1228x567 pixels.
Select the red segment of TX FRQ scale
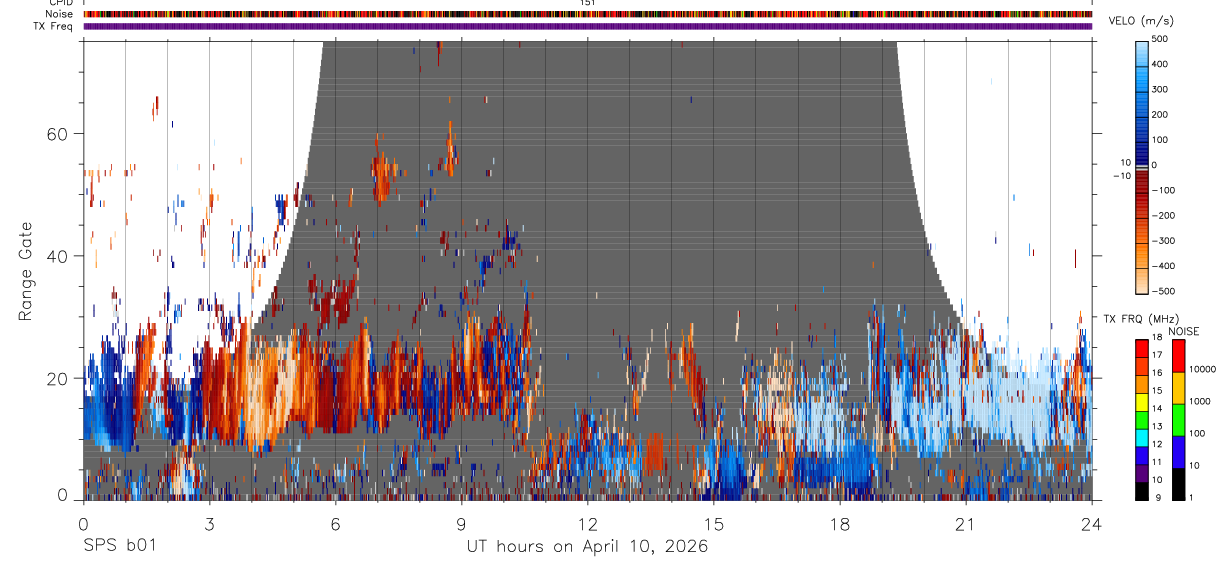pos(1142,348)
